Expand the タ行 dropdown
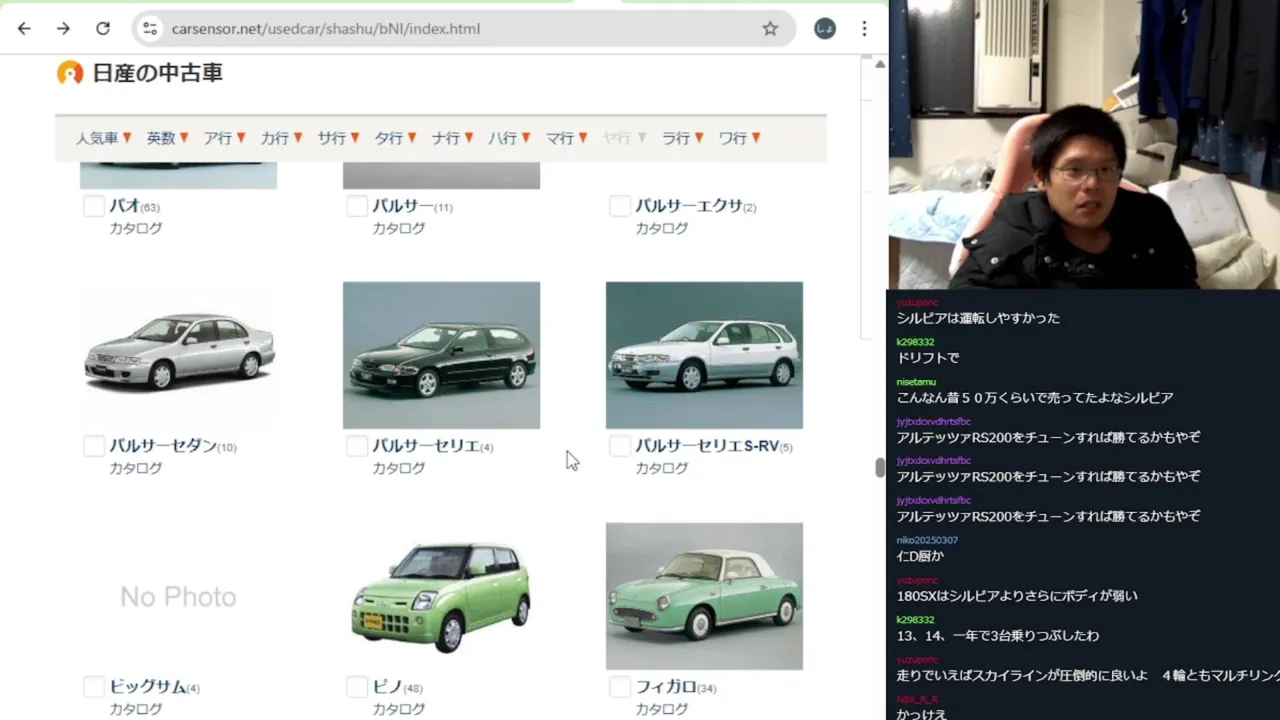Screen dimensions: 1280x720 (x=396, y=138)
